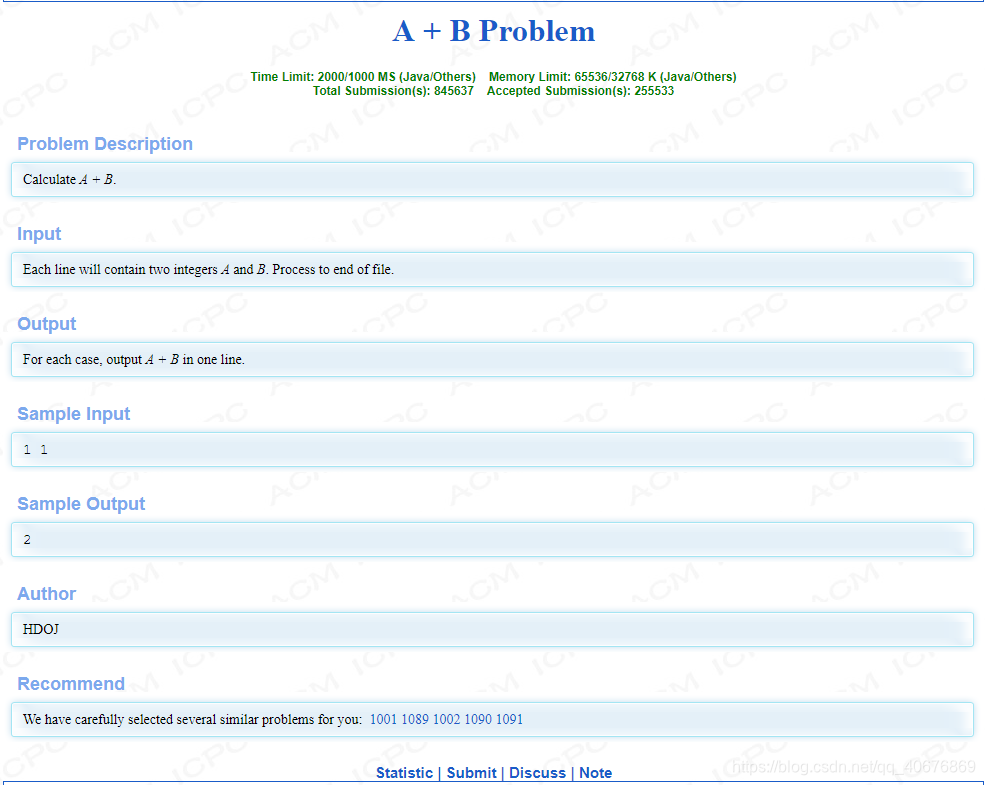Click the author name 'HDOJ'
The image size is (985, 785).
pyautogui.click(x=41, y=629)
